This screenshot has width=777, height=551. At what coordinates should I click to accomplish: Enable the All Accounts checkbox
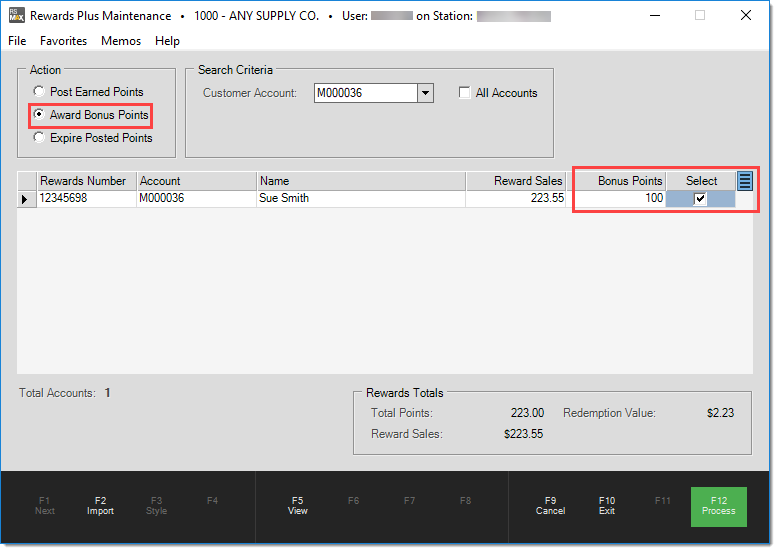pyautogui.click(x=464, y=93)
